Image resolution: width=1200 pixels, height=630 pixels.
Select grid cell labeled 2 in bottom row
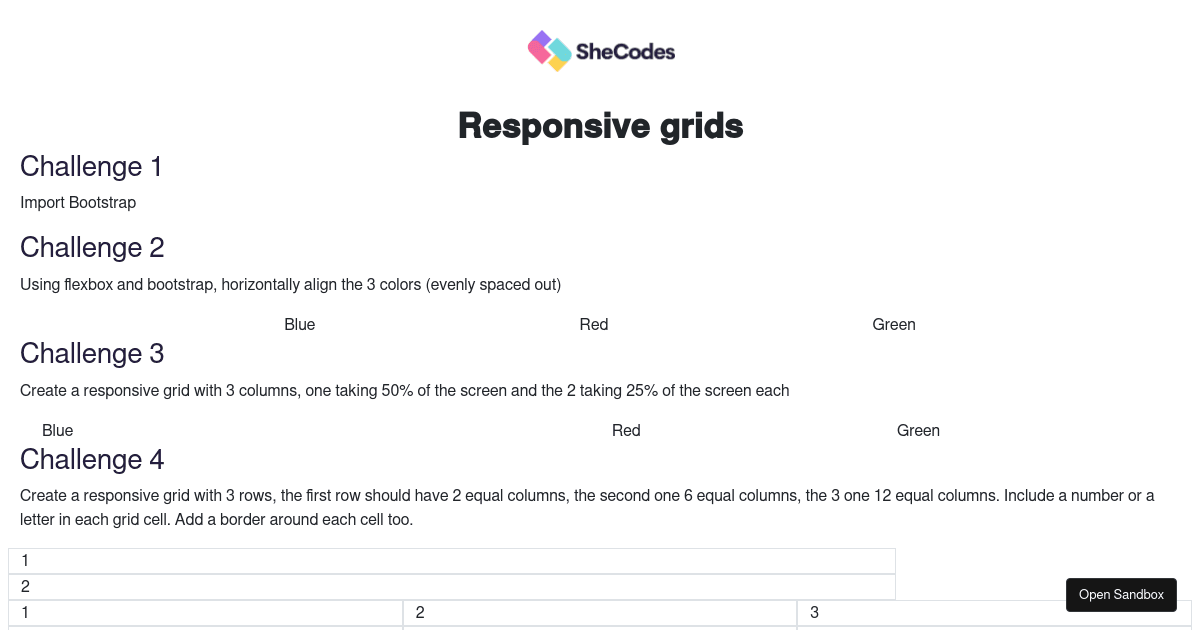click(600, 613)
